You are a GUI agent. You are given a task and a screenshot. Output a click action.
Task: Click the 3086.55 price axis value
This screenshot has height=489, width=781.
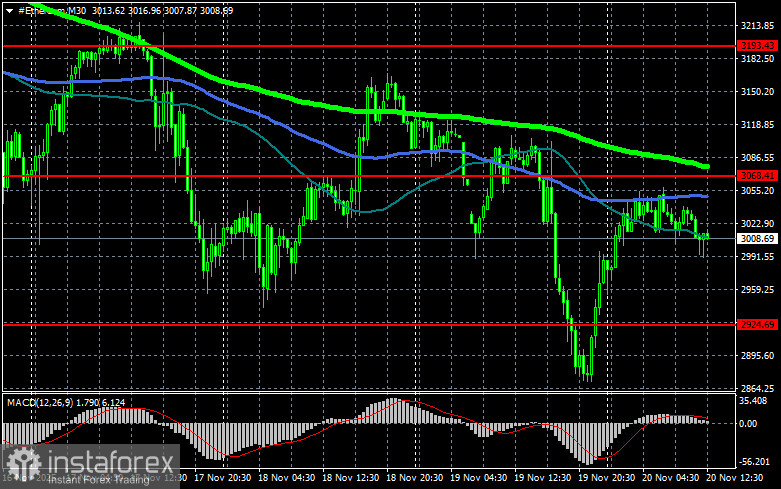[x=757, y=157]
